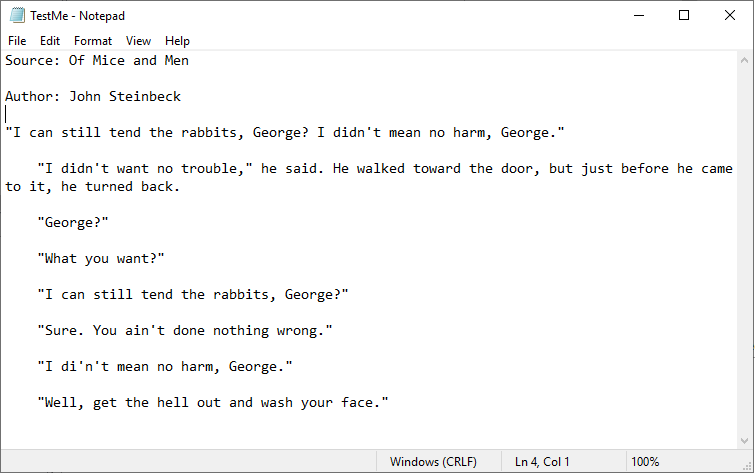Open the File menu
The height and width of the screenshot is (473, 755).
tap(17, 41)
